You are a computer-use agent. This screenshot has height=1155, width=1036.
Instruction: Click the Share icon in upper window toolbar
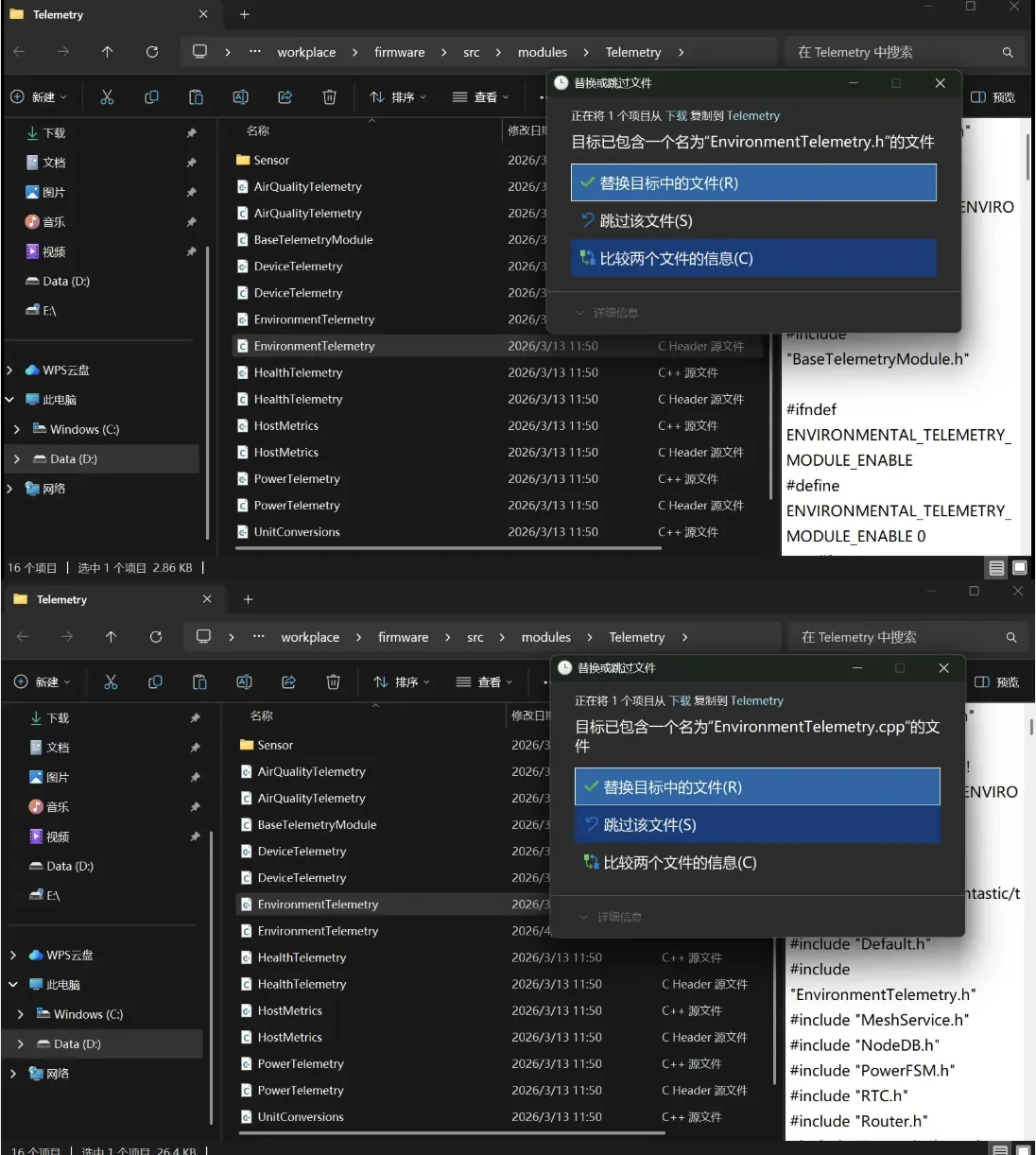click(285, 97)
